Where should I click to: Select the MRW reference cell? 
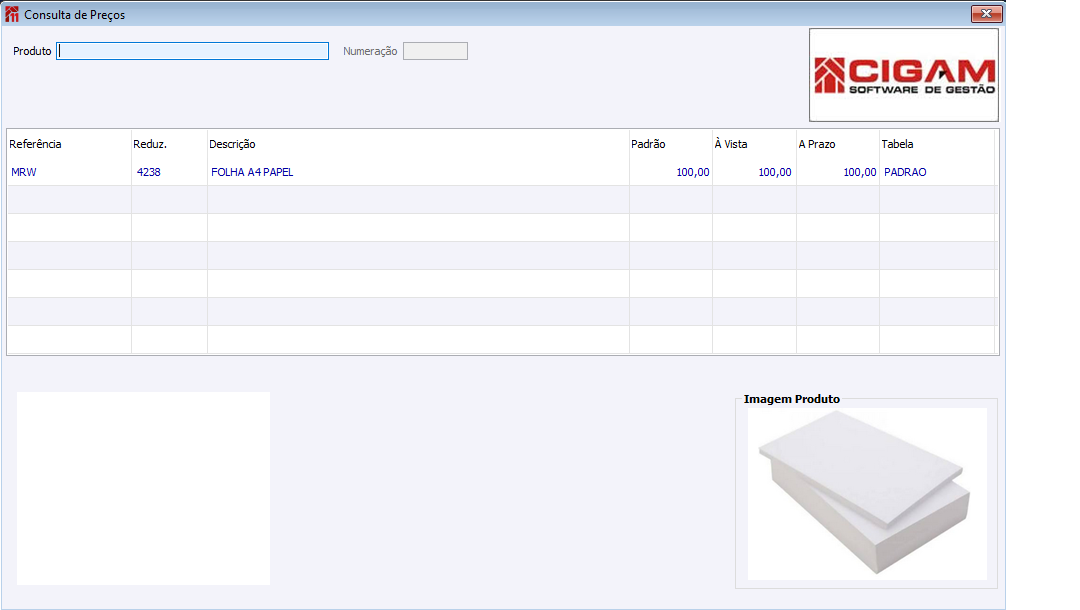pyautogui.click(x=69, y=172)
